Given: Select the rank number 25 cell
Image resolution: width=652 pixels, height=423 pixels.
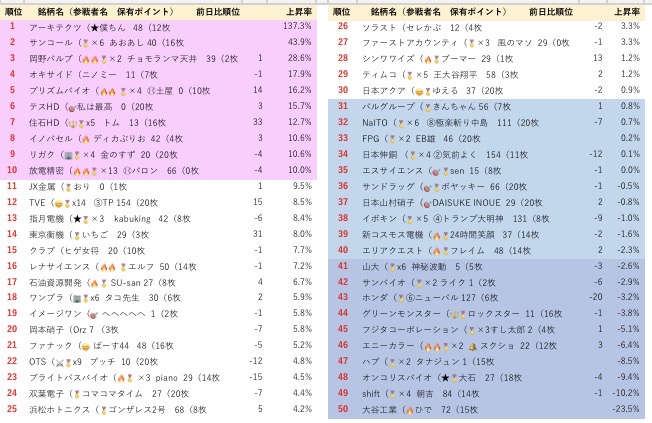Looking at the screenshot, I should (x=13, y=409).
